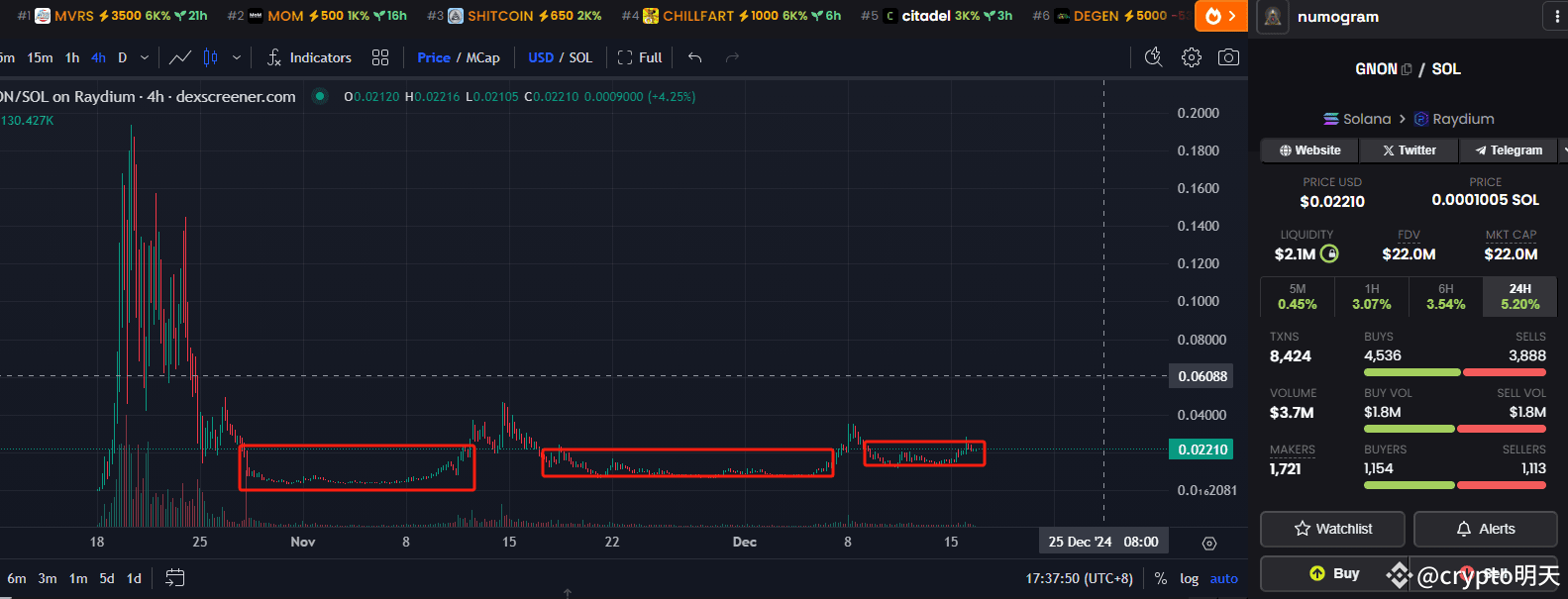This screenshot has height=599, width=1568.
Task: Toggle the green market status dot
Action: tap(319, 96)
